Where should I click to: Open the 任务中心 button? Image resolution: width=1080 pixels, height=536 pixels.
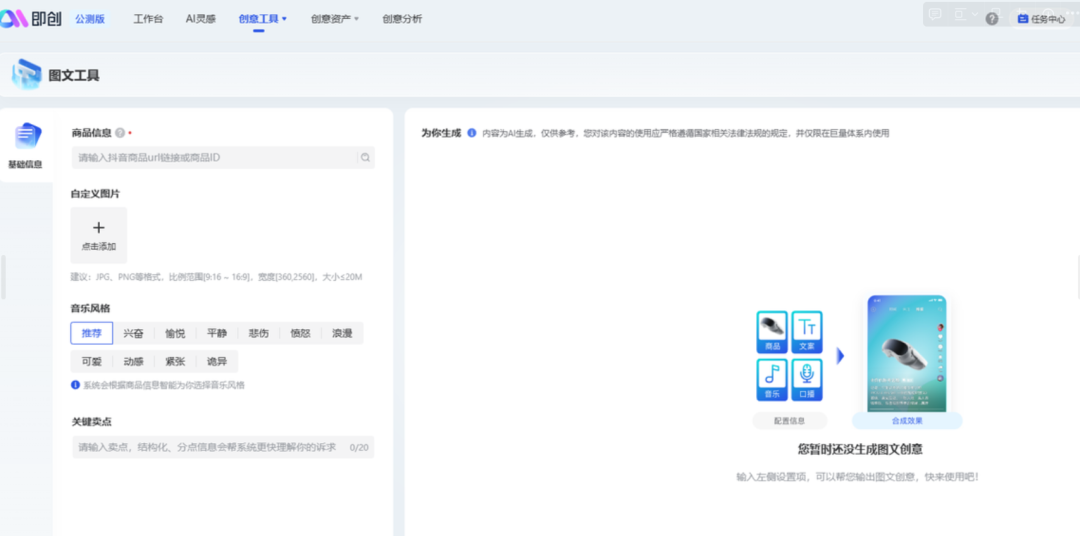point(1041,19)
